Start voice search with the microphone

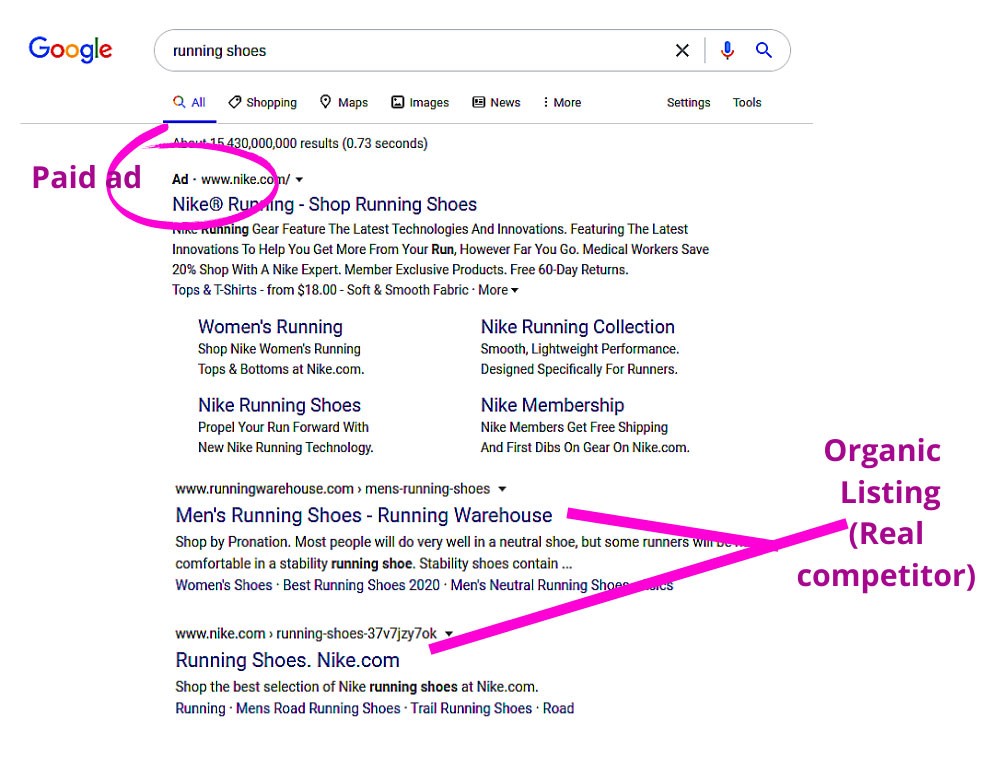coord(727,50)
